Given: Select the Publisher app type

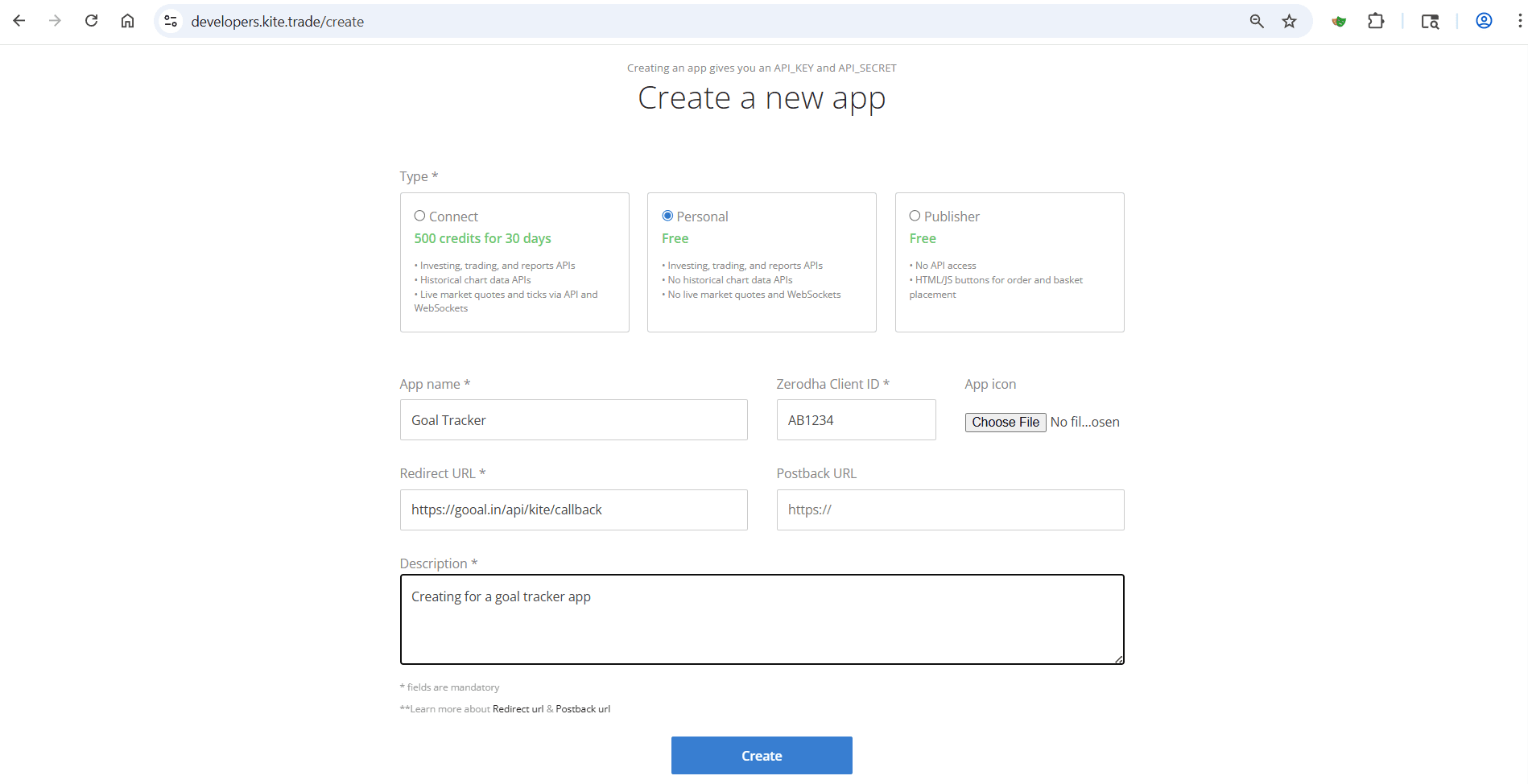Looking at the screenshot, I should [915, 215].
